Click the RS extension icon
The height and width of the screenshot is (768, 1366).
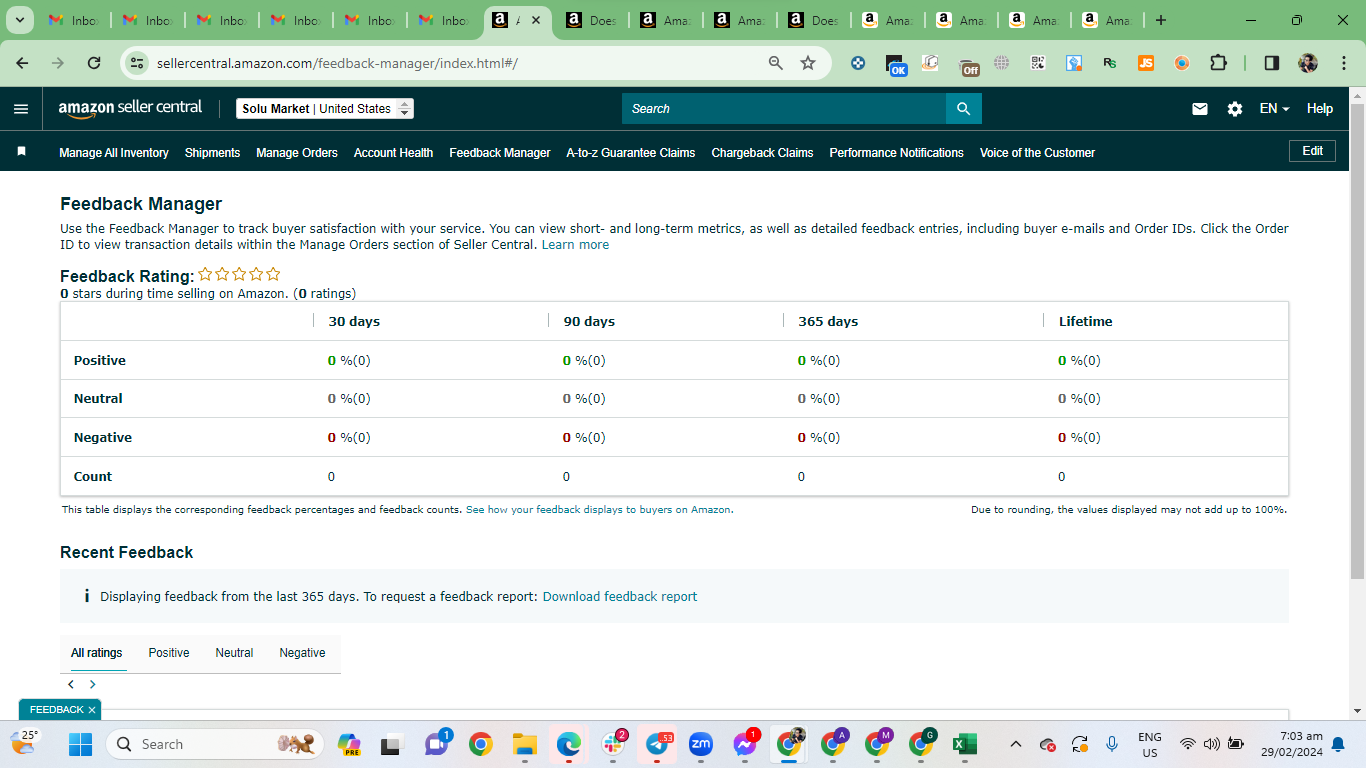coord(1110,63)
